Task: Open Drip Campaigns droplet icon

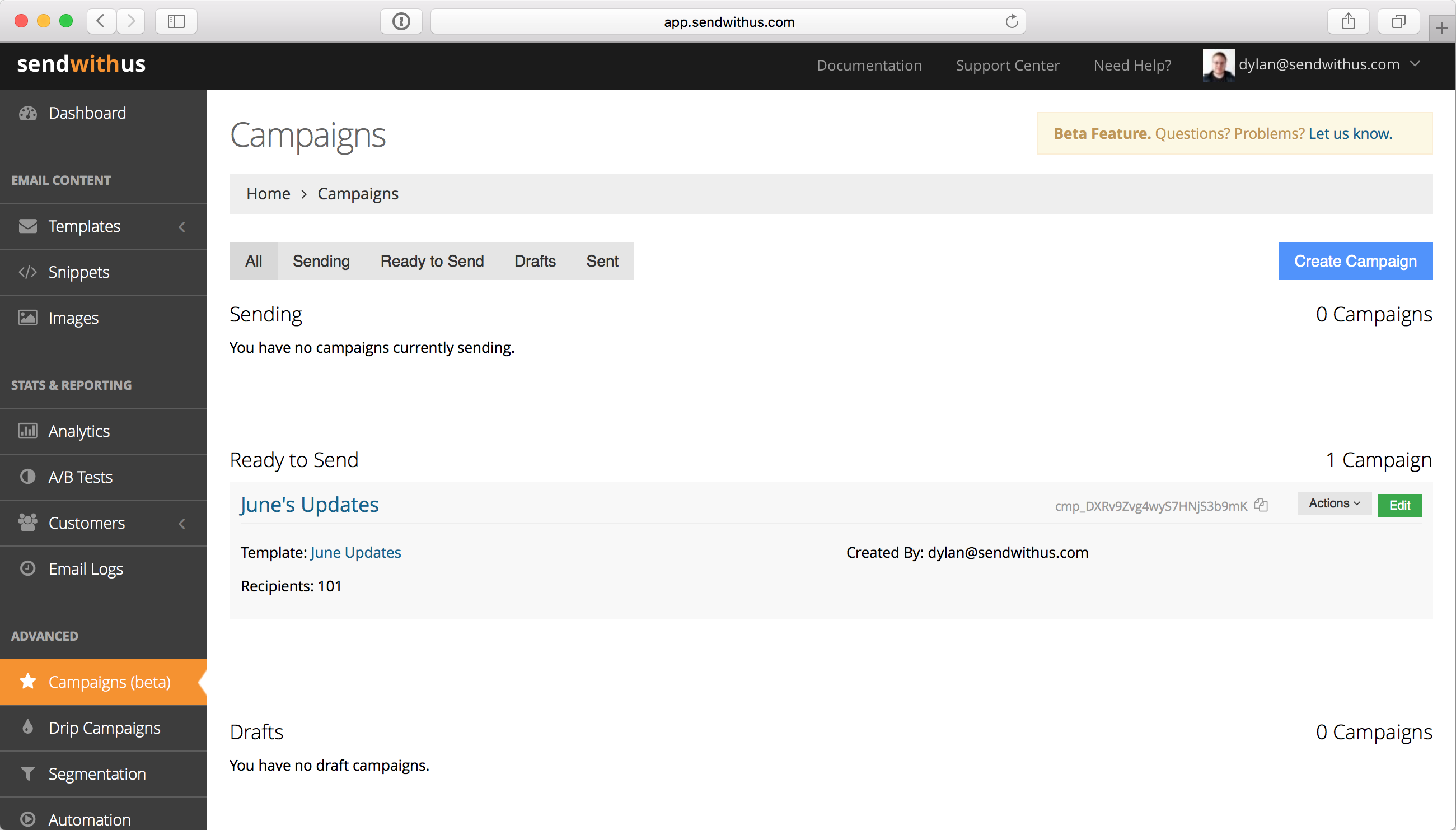Action: coord(27,728)
